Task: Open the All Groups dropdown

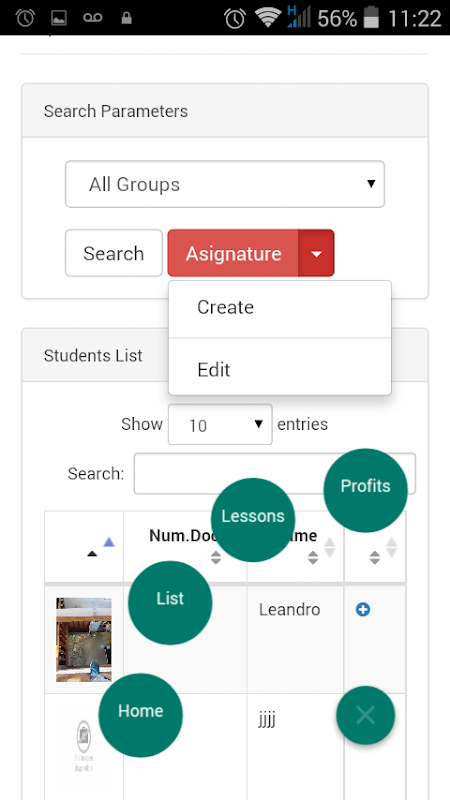Action: (x=224, y=184)
